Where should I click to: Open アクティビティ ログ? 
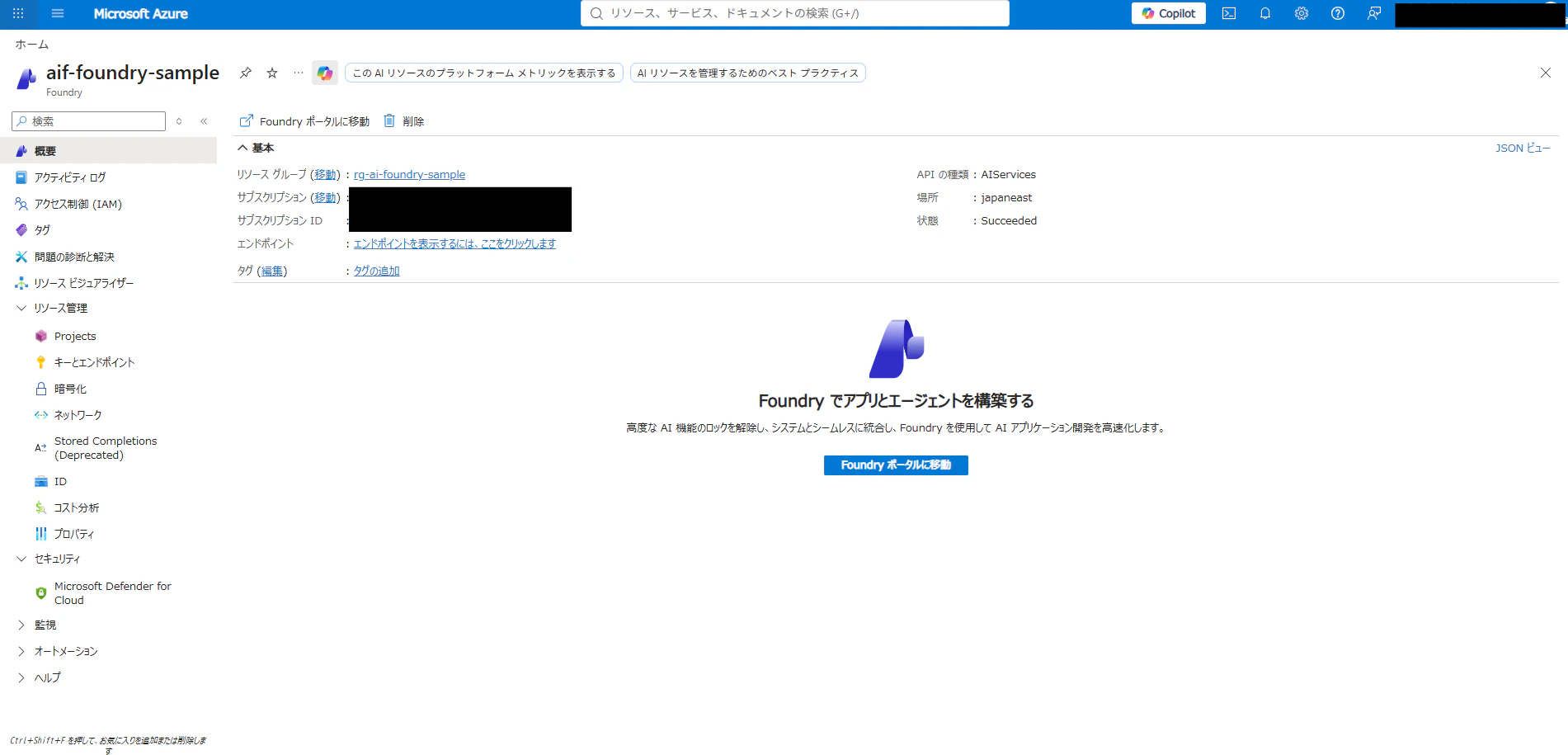point(108,177)
